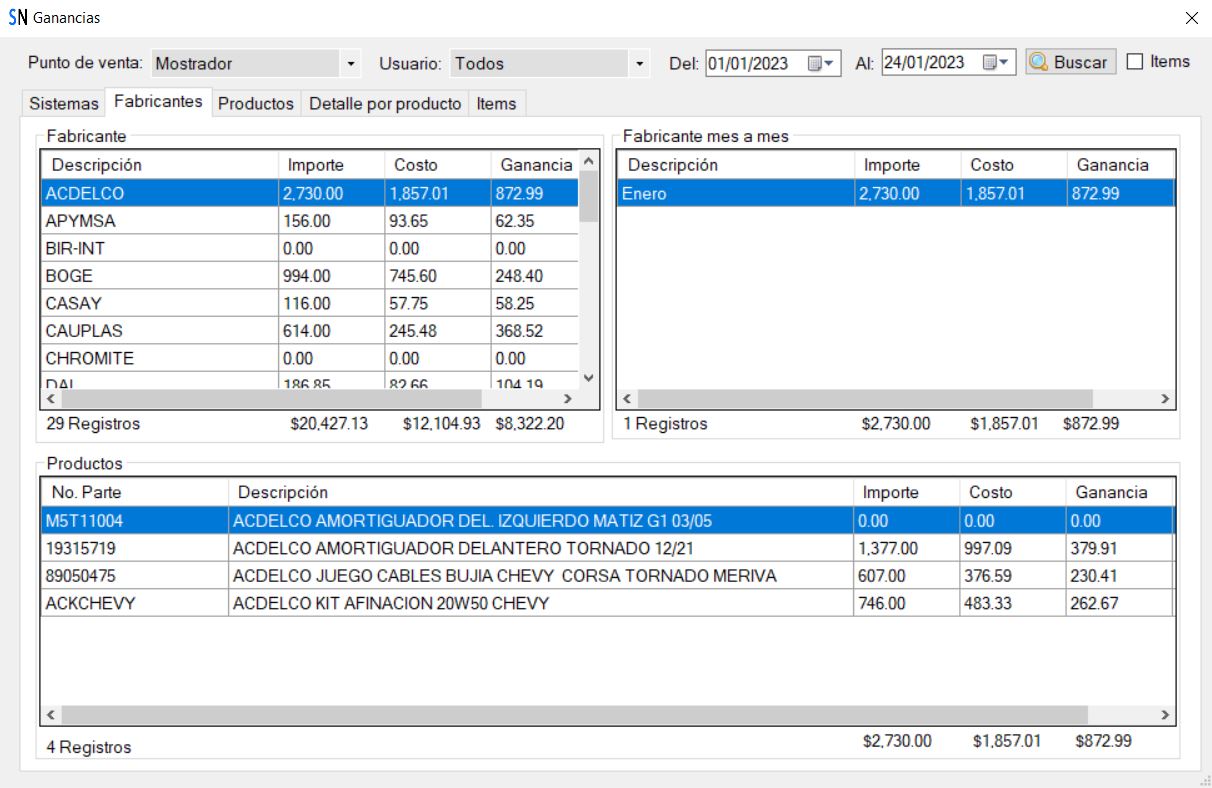Go to Detalle por producto tab
This screenshot has width=1212, height=788.
[x=385, y=104]
